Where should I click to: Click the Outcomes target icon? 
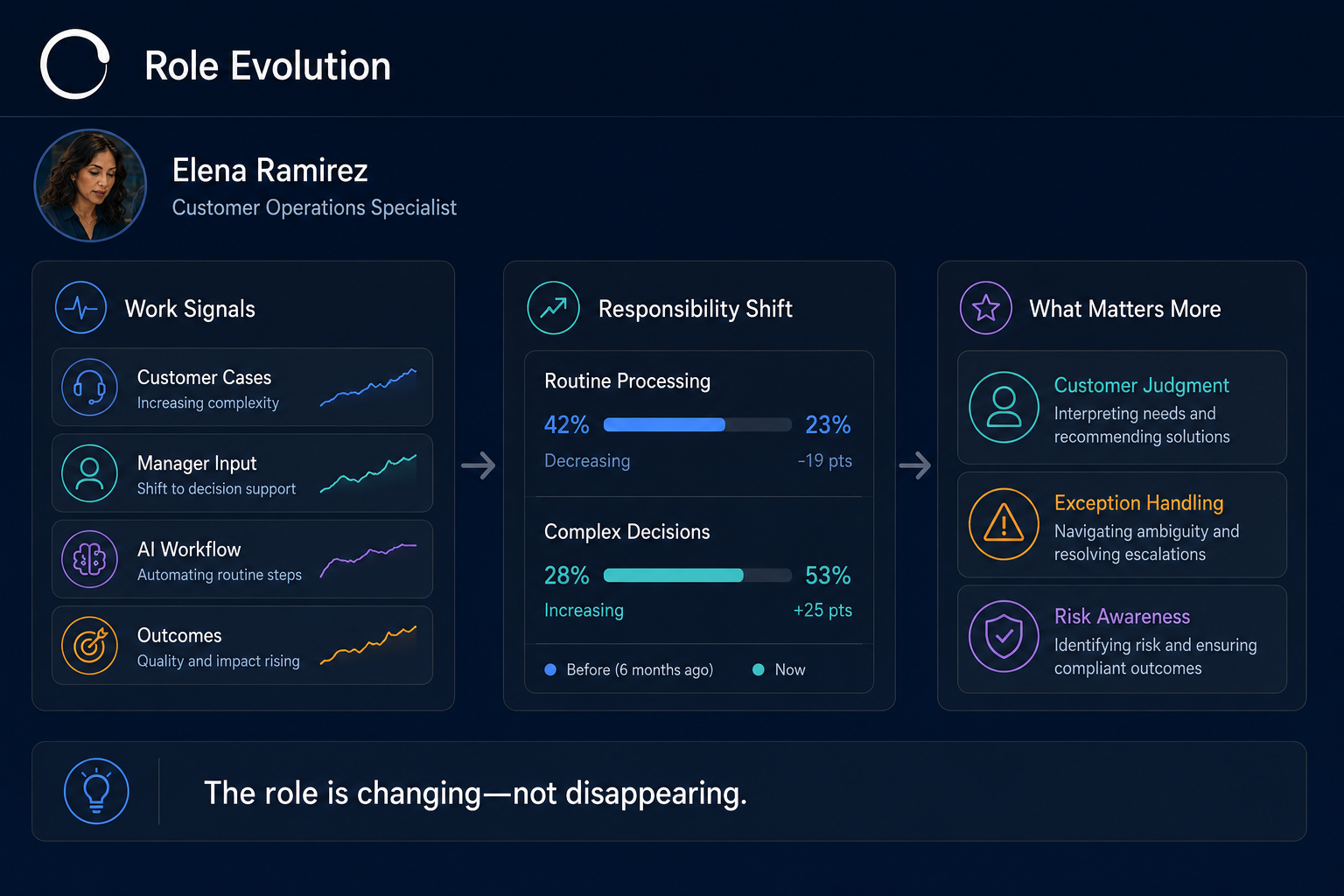[x=89, y=646]
